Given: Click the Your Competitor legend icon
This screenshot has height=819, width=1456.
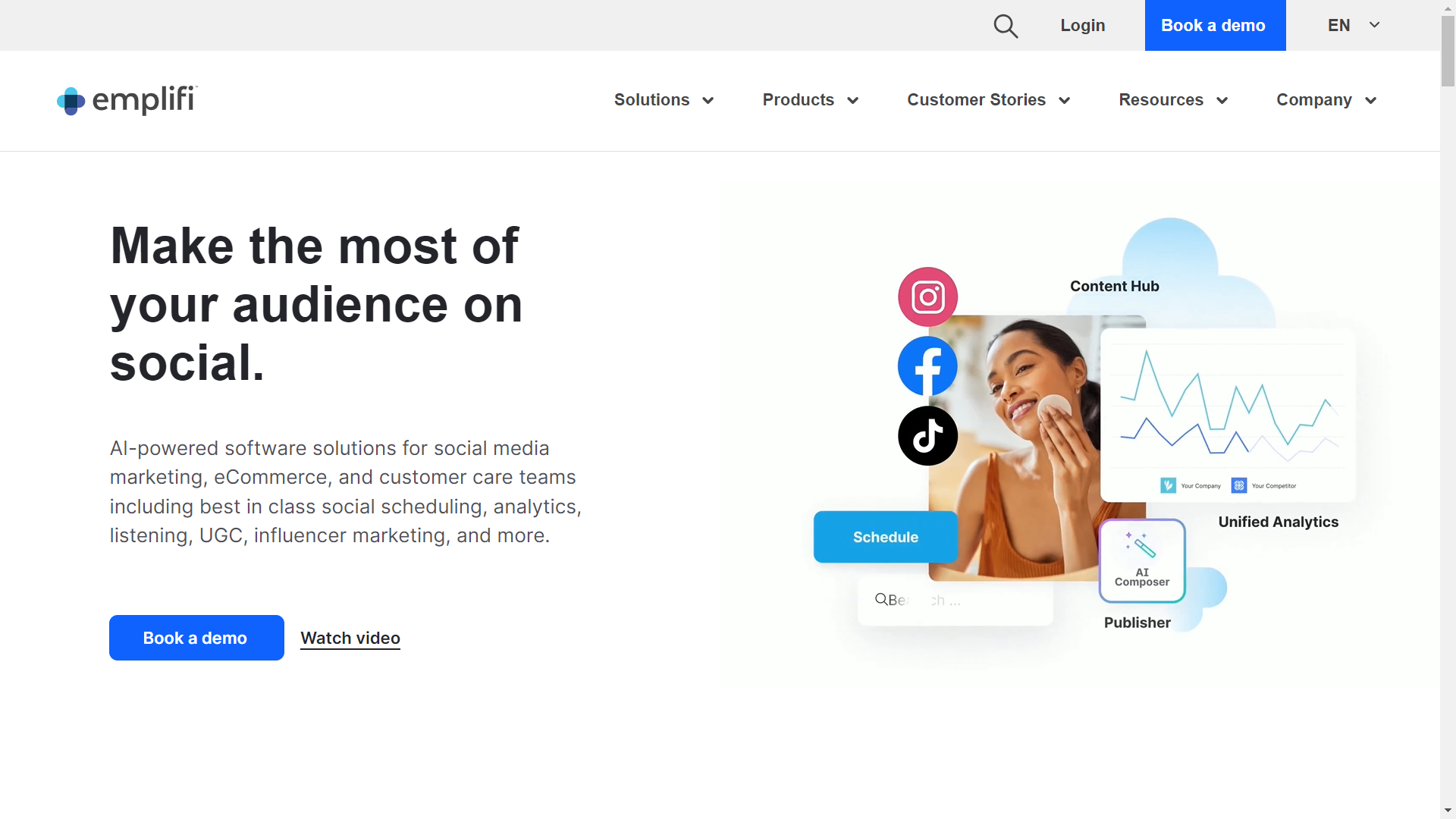Looking at the screenshot, I should pyautogui.click(x=1239, y=485).
